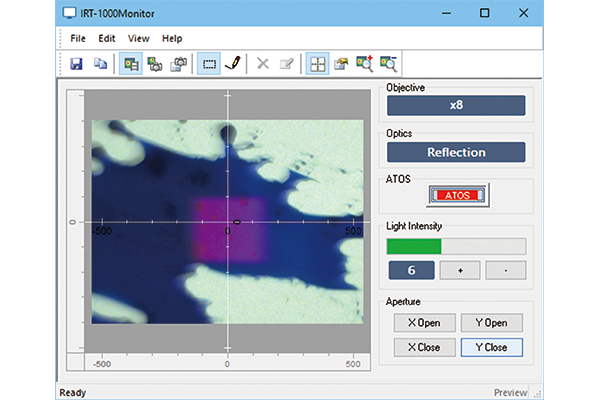Open the File menu
The image size is (600, 400).
pos(78,38)
